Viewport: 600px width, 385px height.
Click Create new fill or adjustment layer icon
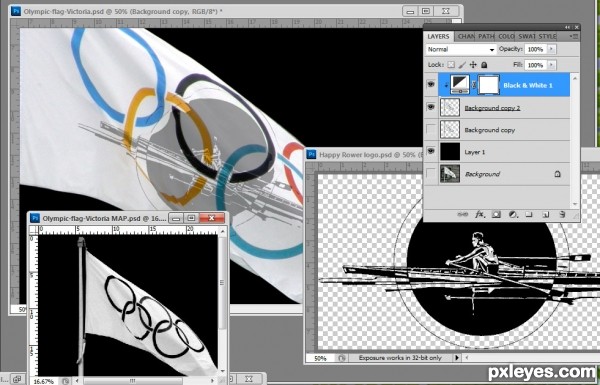(x=513, y=215)
